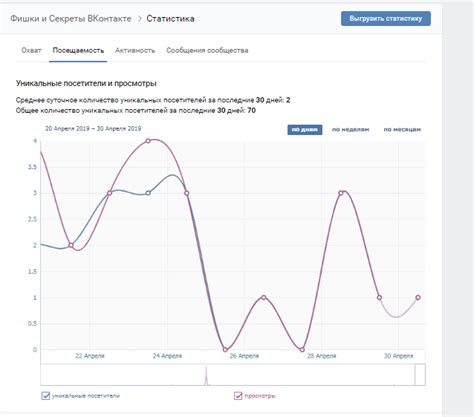
Task: Click the zero data point near 26 Апреля
Action: (225, 350)
